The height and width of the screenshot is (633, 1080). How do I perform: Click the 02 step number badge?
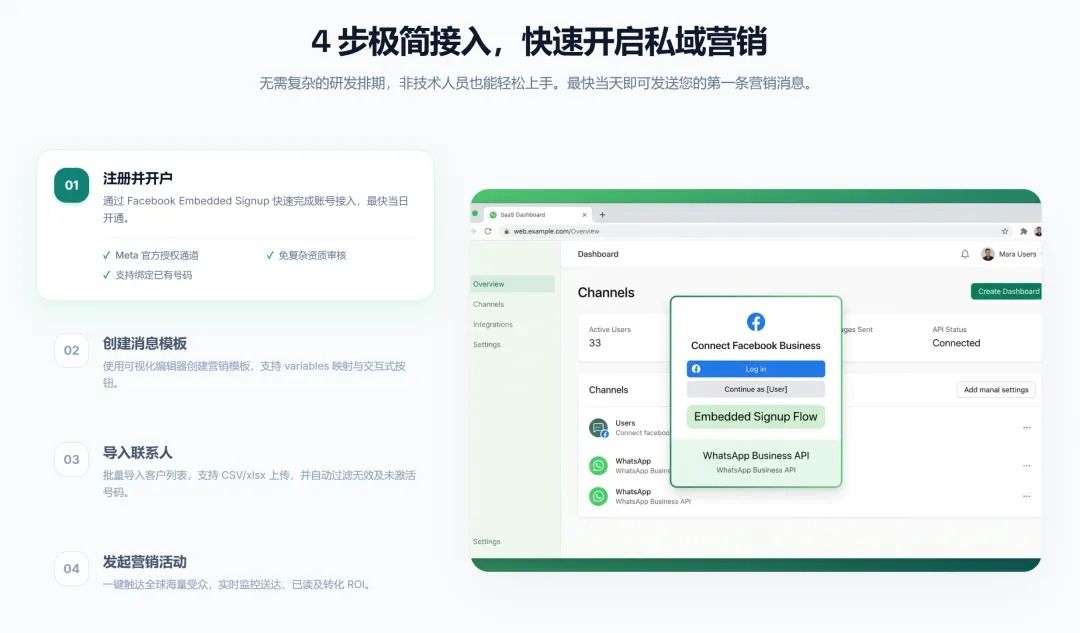(x=72, y=350)
